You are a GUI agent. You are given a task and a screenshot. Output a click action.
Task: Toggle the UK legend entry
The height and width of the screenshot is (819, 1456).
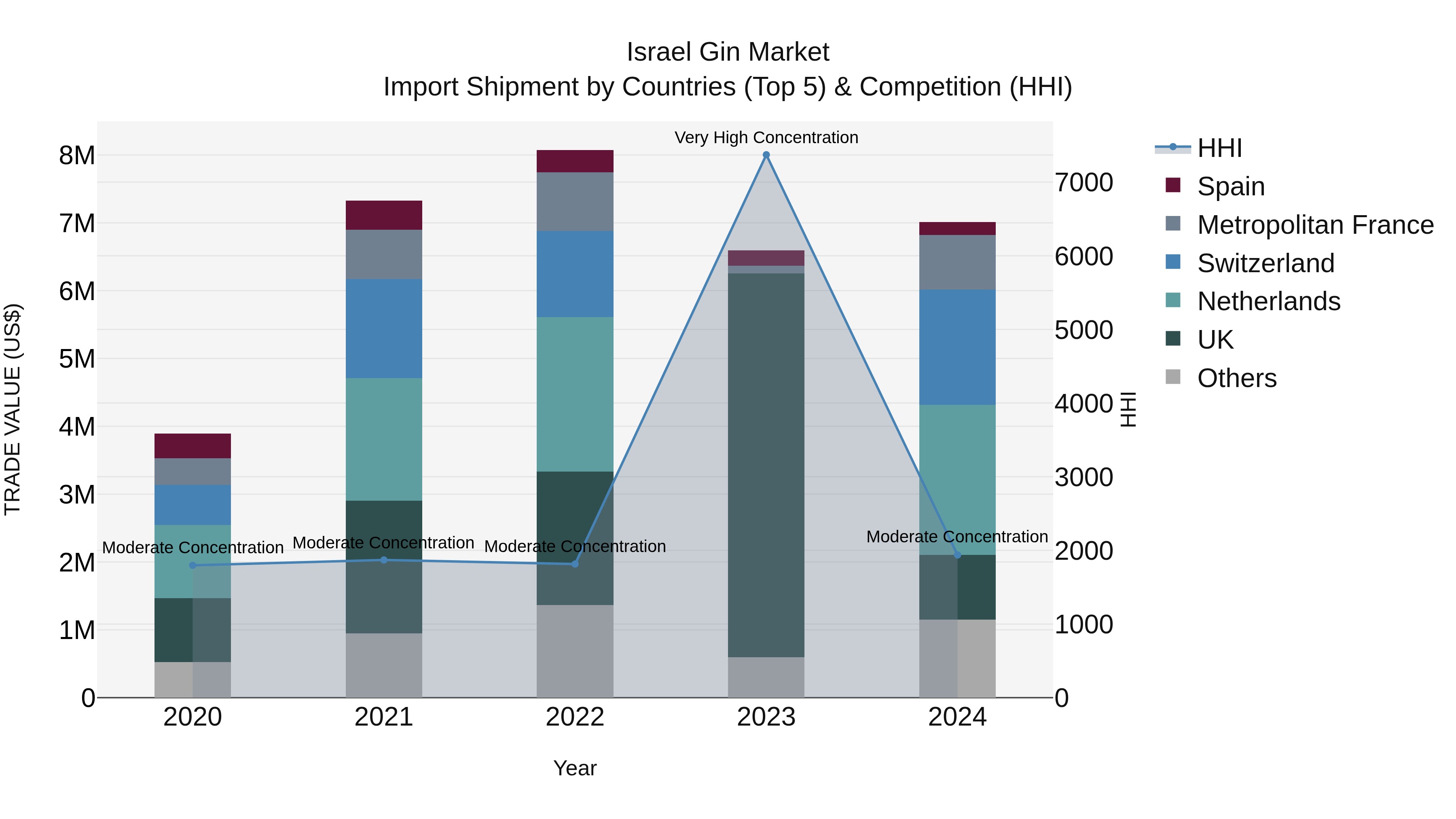[x=1200, y=340]
